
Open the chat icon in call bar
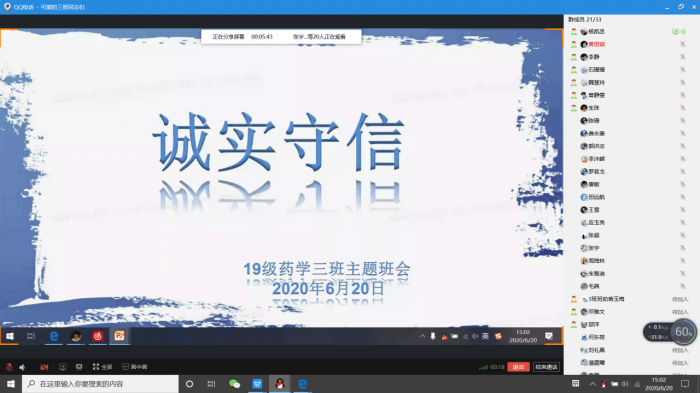pos(79,367)
